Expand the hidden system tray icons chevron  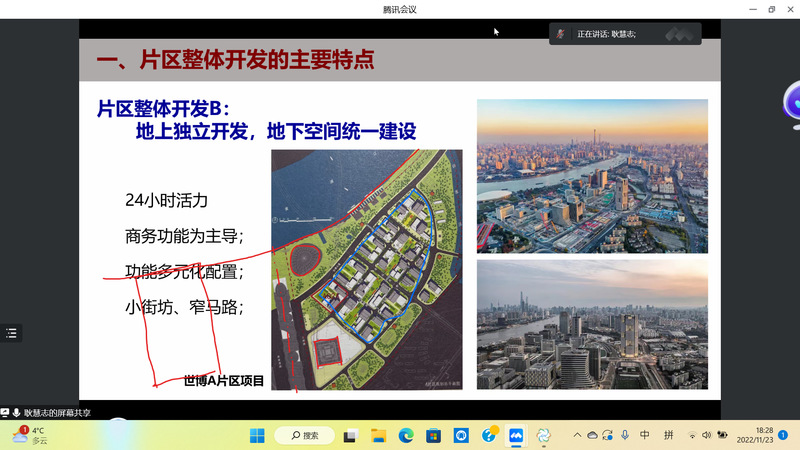576,435
